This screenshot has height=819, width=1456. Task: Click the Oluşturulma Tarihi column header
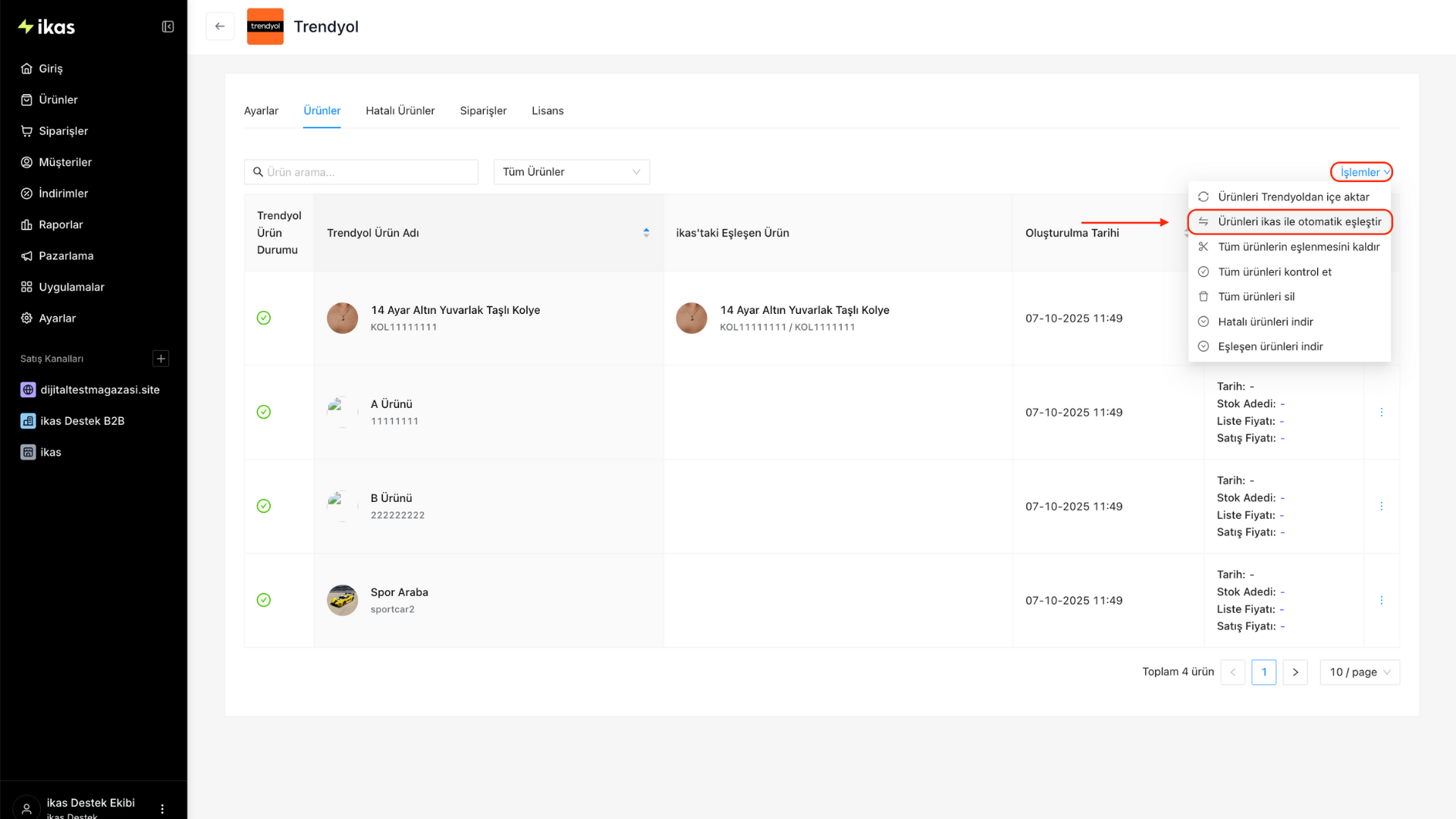click(1072, 233)
